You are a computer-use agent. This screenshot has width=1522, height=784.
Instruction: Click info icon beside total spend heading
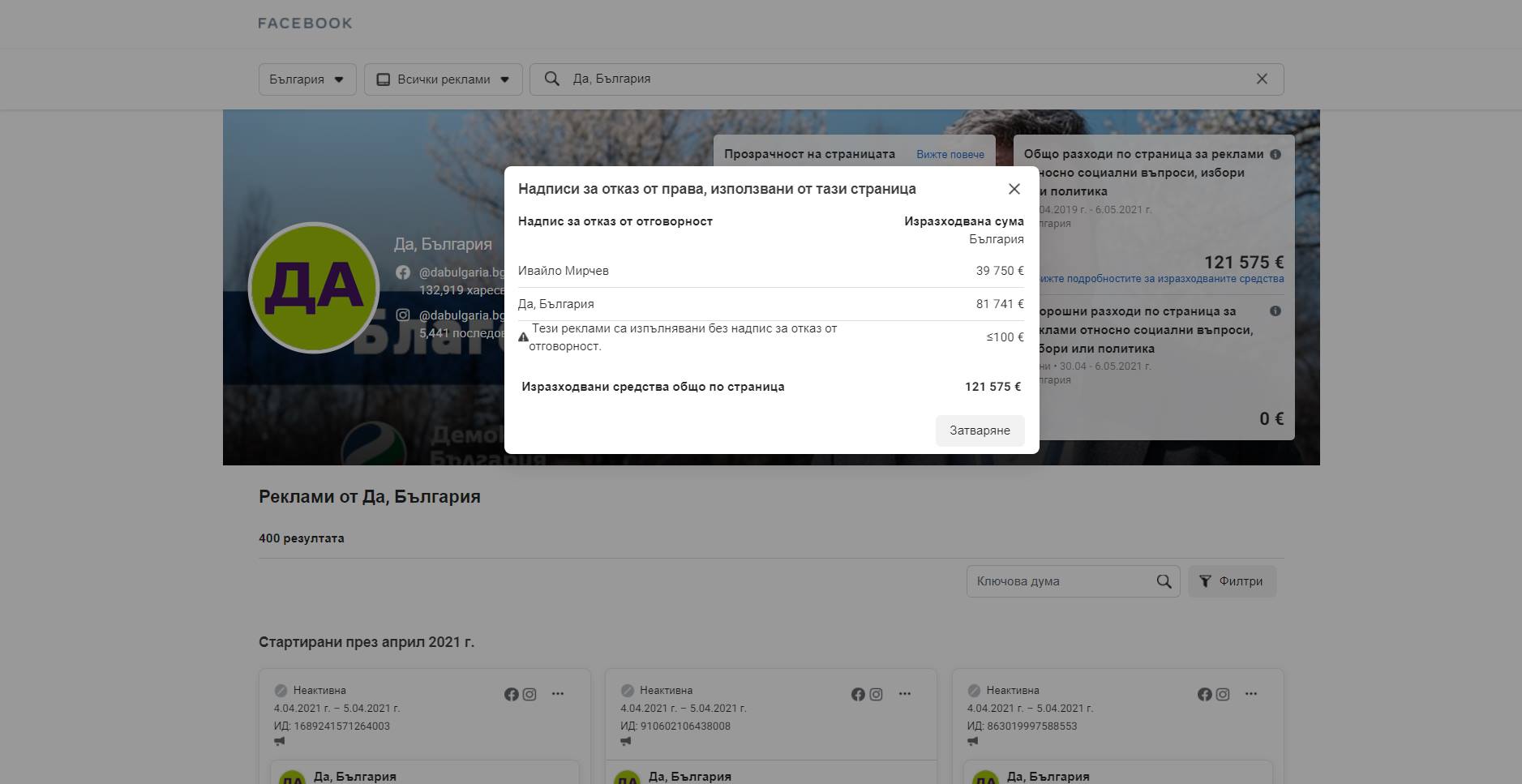(1275, 154)
